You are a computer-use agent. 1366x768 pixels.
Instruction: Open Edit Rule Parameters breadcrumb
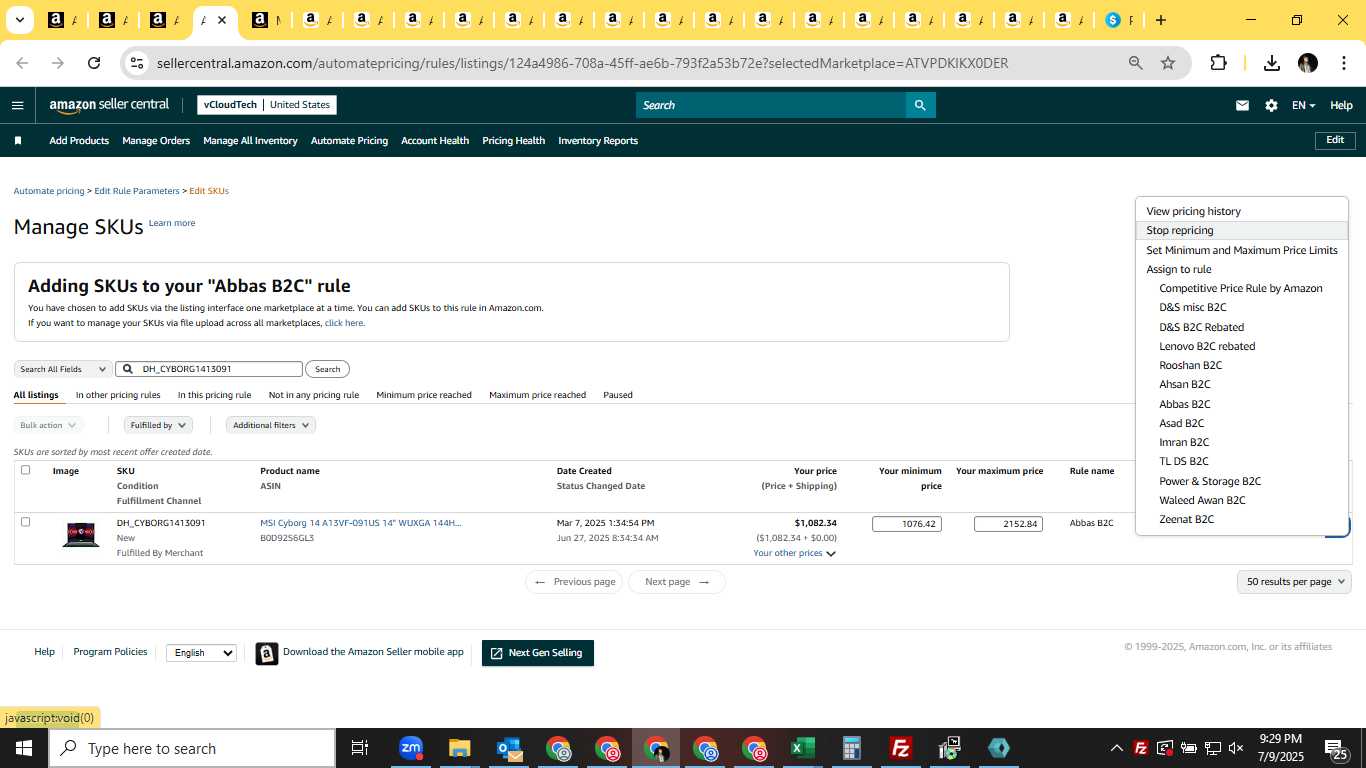tap(137, 191)
